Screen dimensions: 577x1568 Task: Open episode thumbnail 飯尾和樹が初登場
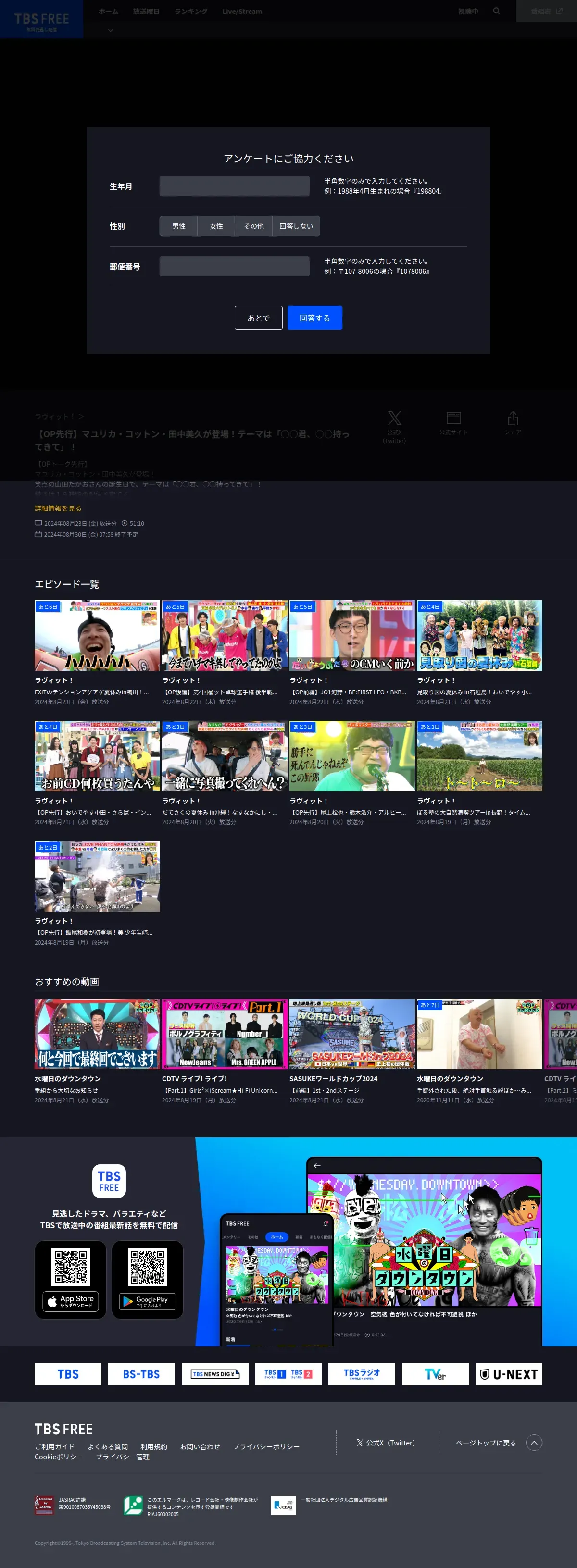98,877
